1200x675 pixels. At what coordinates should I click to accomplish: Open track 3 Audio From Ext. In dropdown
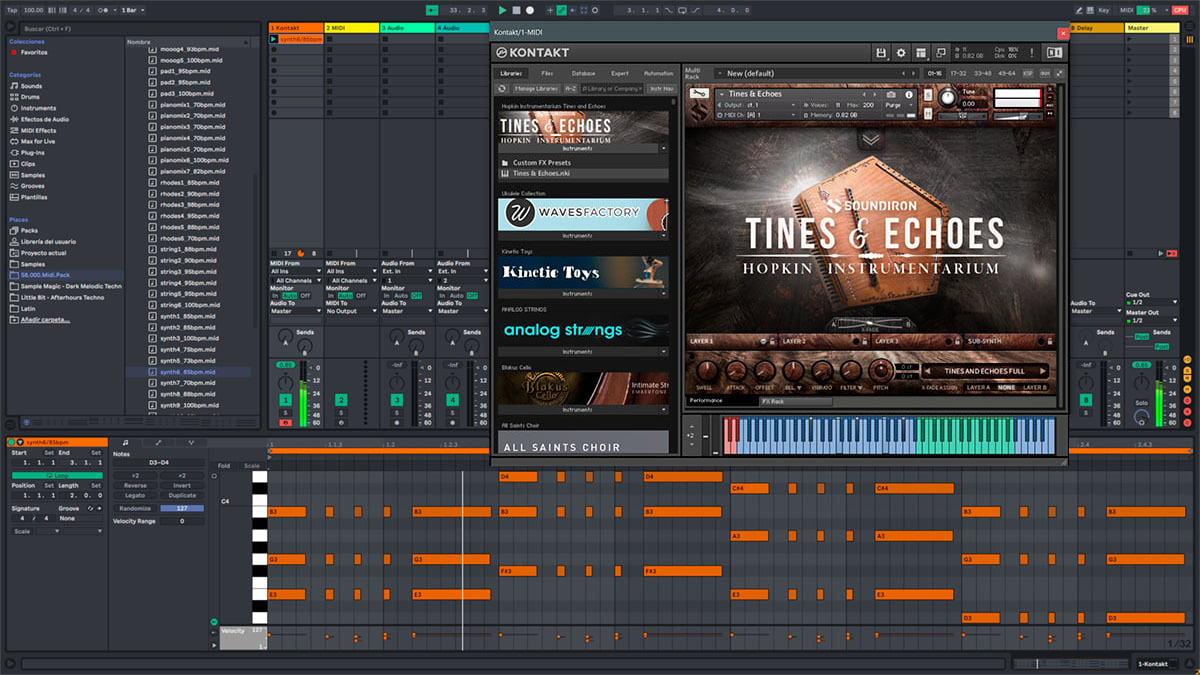408,271
